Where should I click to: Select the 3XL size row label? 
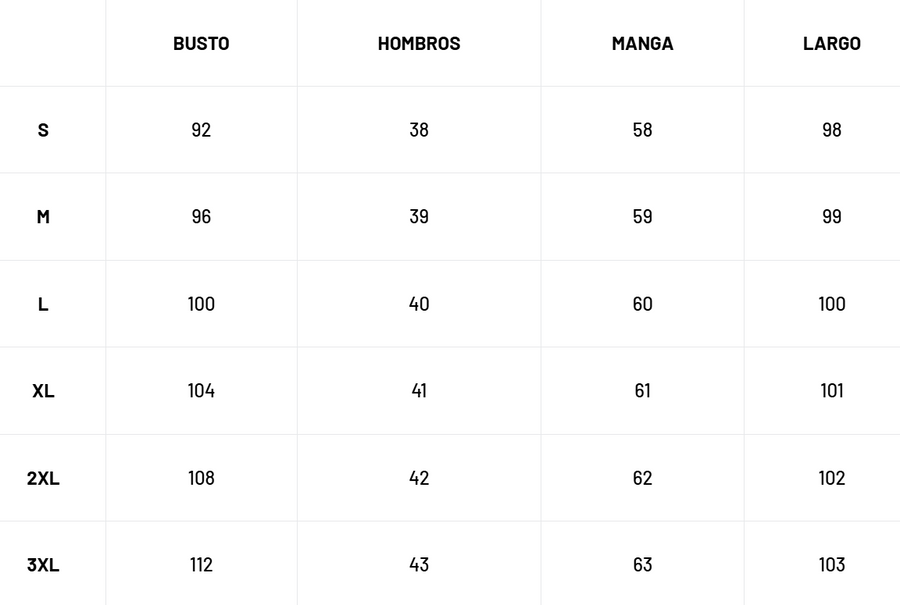43,565
